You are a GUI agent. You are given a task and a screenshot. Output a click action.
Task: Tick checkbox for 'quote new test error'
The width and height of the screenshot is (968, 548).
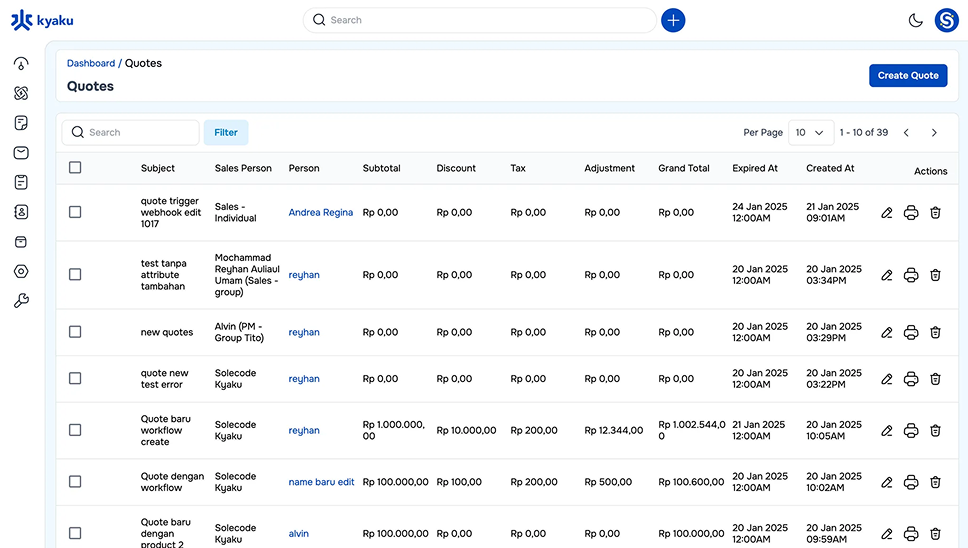click(75, 378)
